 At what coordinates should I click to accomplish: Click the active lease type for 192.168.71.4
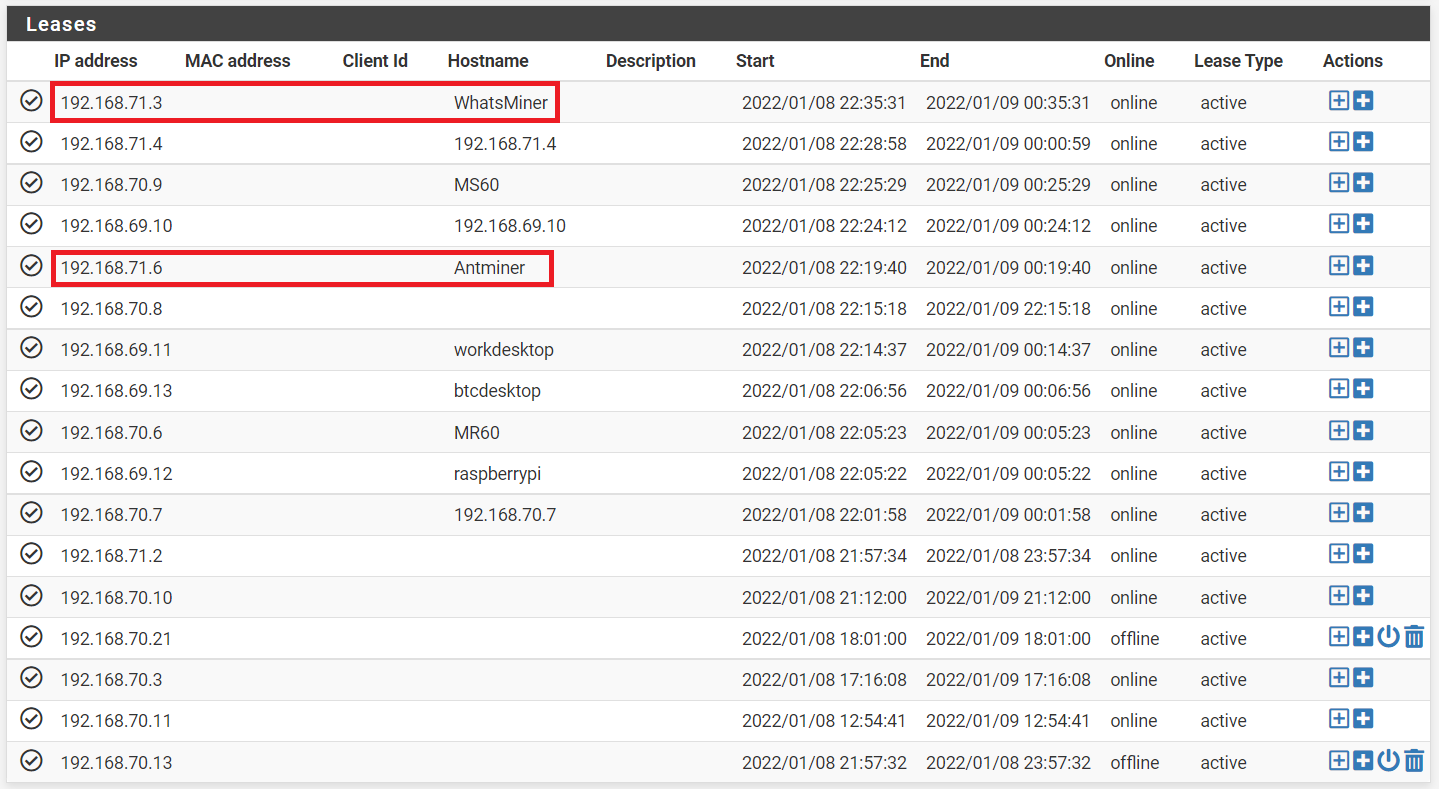click(1224, 144)
